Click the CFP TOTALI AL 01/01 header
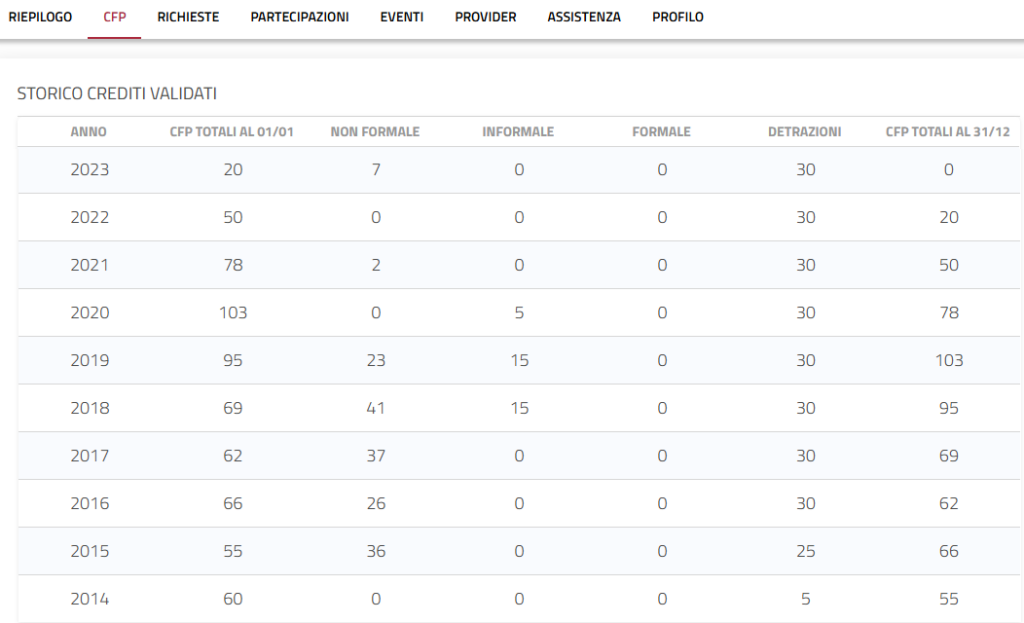The height and width of the screenshot is (623, 1024). click(x=232, y=132)
